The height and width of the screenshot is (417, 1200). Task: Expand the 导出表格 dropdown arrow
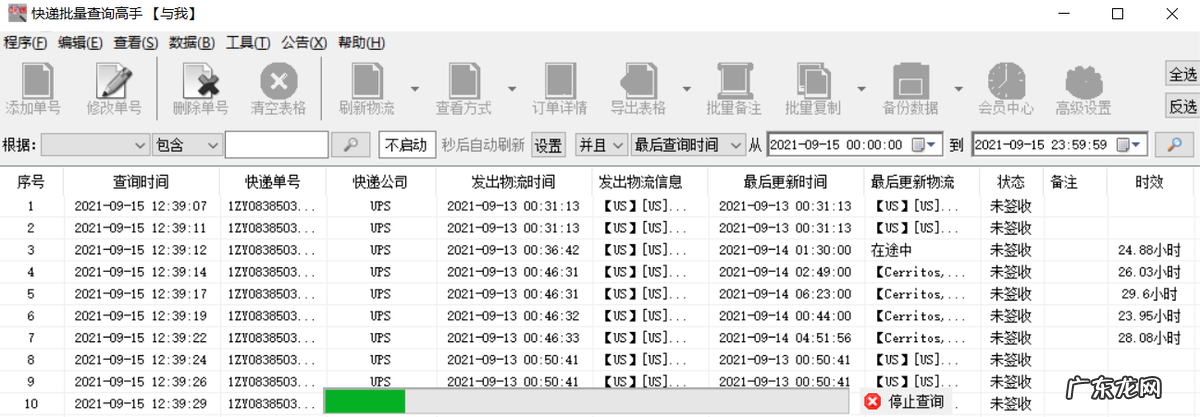click(x=686, y=87)
